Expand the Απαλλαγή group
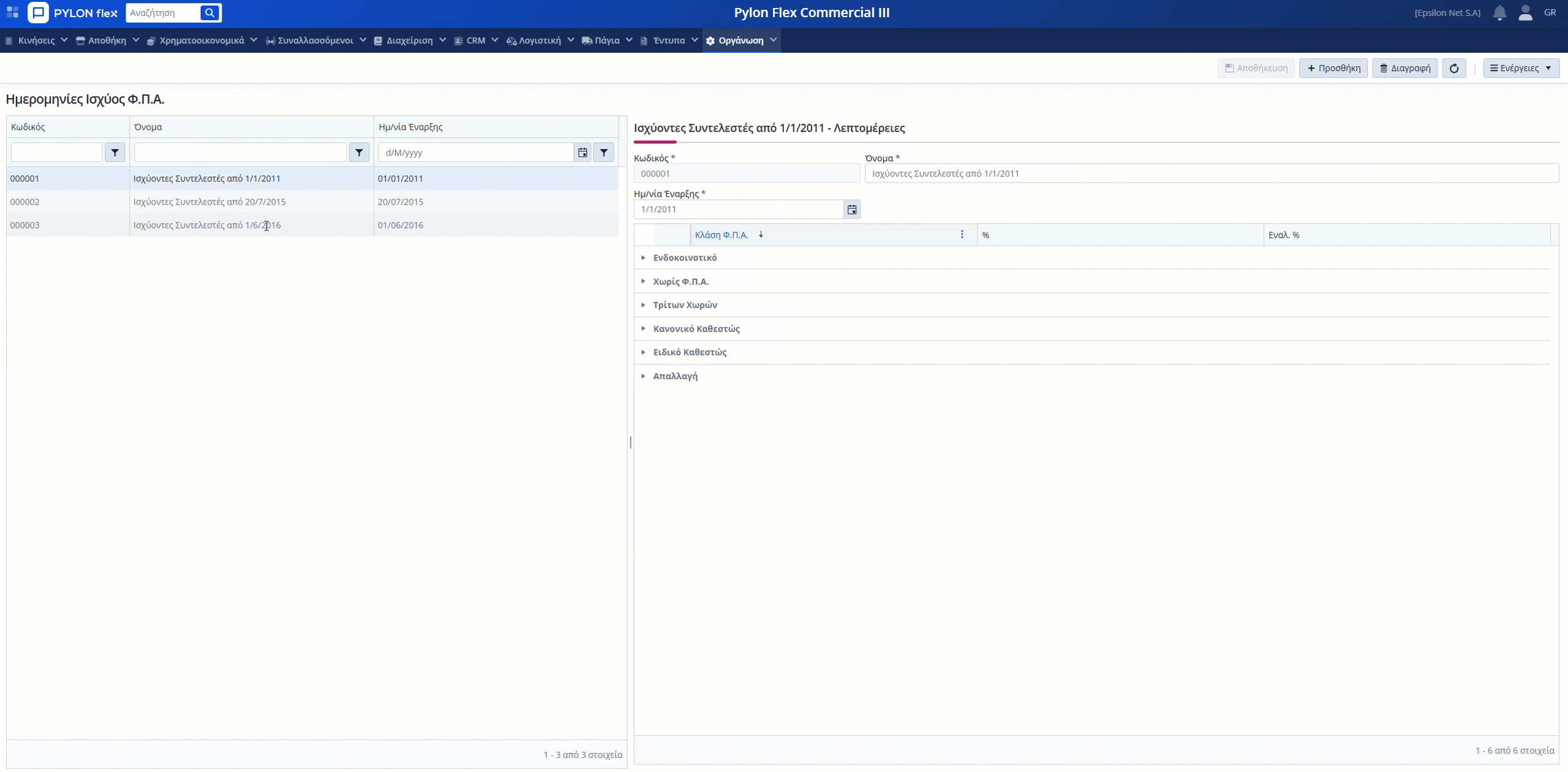Viewport: 1568px width, 772px height. click(x=643, y=376)
